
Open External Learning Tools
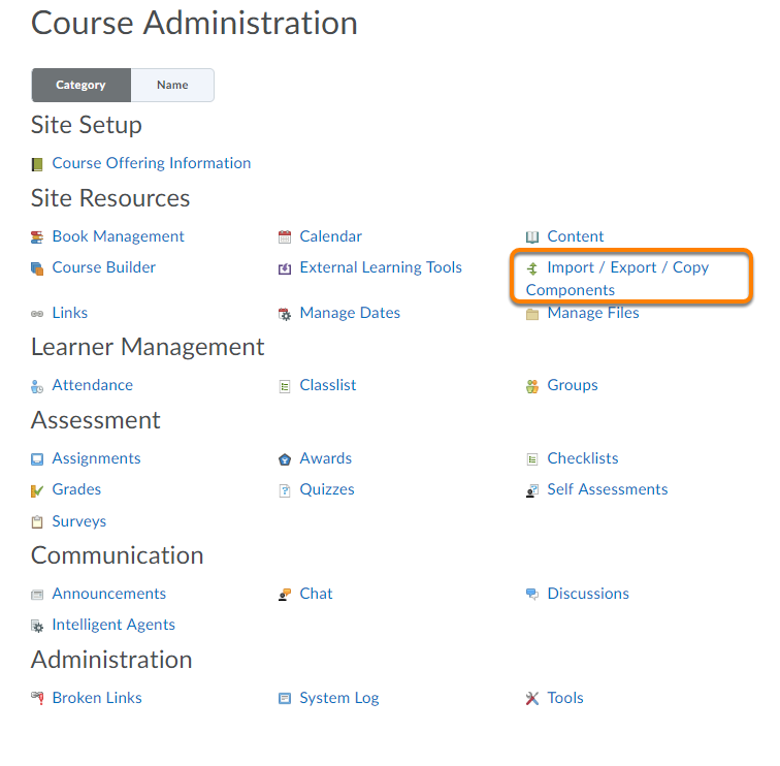tap(381, 268)
